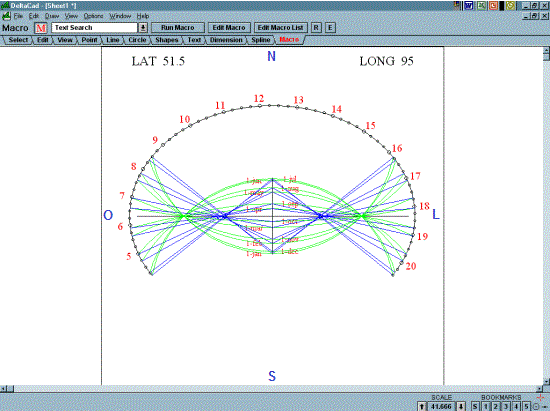This screenshot has width=550, height=411.
Task: Click the Edit Macro button
Action: pos(229,28)
